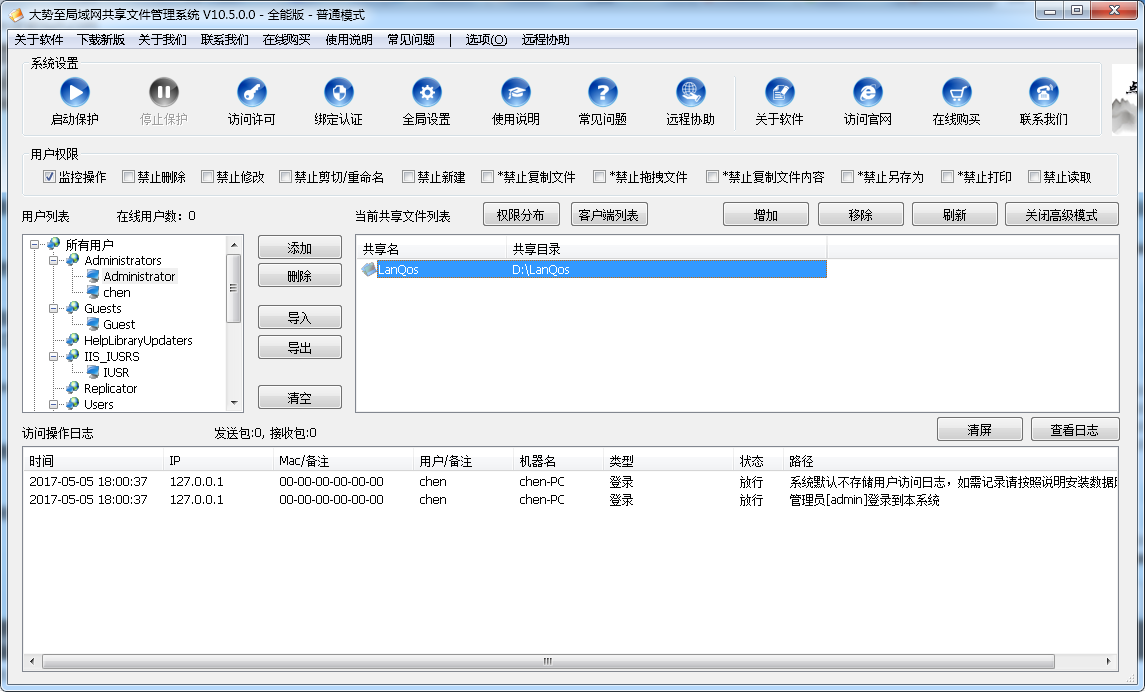
Task: Collapse the Administrators group node
Action: point(52,261)
